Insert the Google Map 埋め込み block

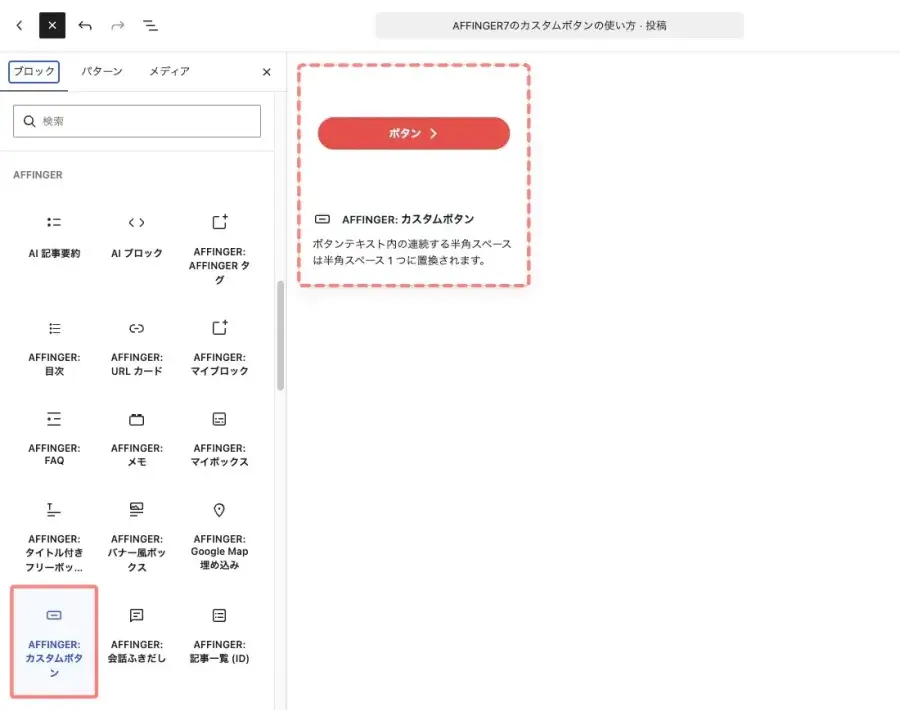tap(219, 537)
